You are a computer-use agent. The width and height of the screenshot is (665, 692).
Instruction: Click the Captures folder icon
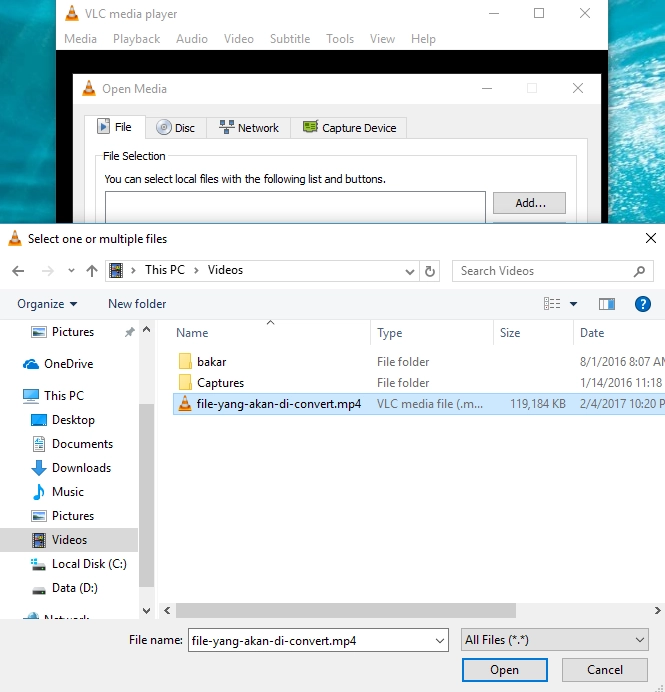click(x=185, y=382)
